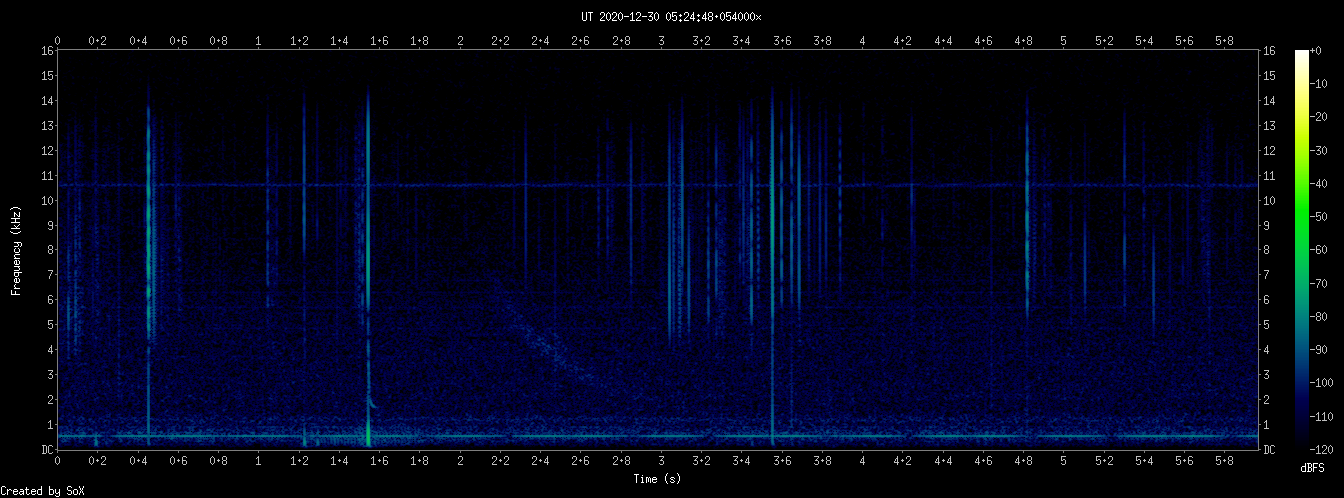Click the bright vertical streak near 3.55 seconds

(x=772, y=250)
